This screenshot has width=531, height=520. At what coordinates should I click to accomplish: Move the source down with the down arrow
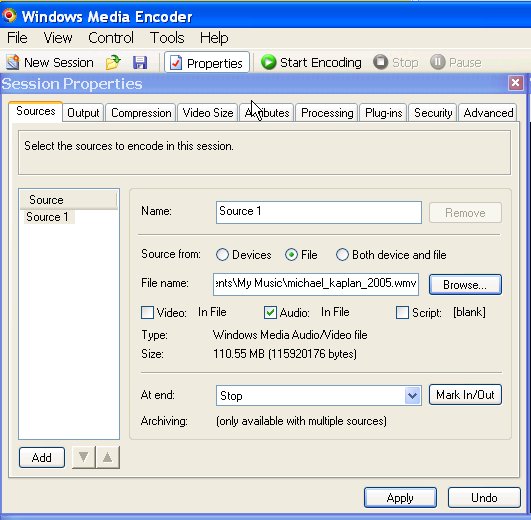click(x=84, y=457)
